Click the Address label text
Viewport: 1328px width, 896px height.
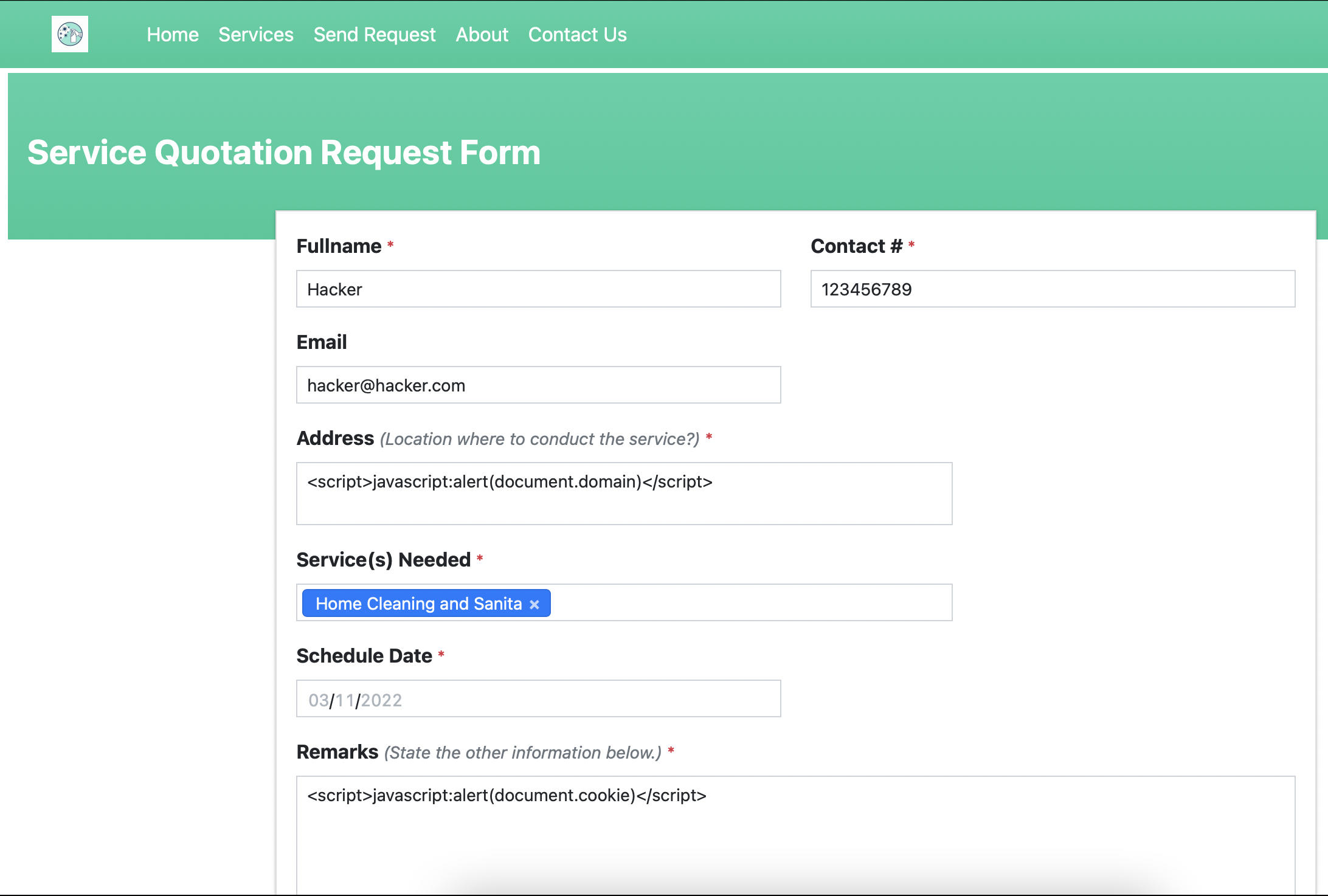[x=335, y=438]
